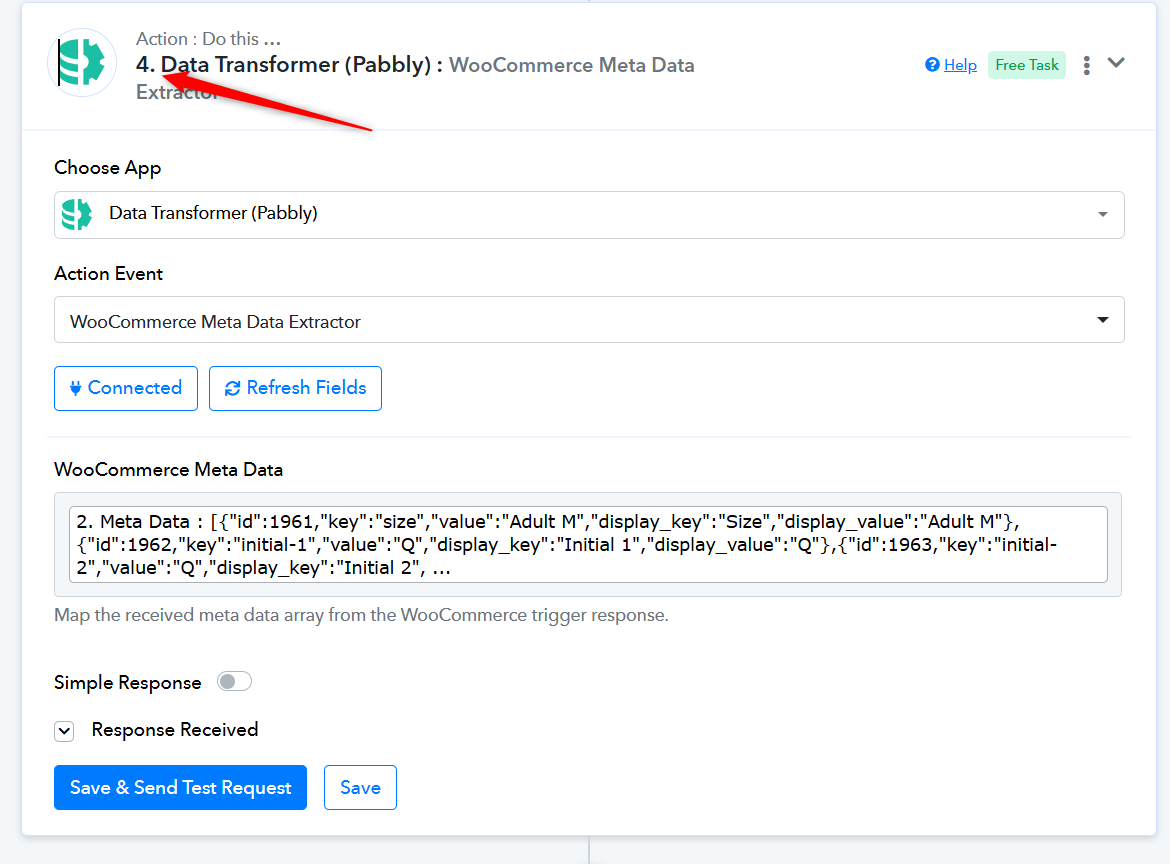This screenshot has width=1170, height=864.
Task: Open the Action Event dropdown
Action: point(589,320)
